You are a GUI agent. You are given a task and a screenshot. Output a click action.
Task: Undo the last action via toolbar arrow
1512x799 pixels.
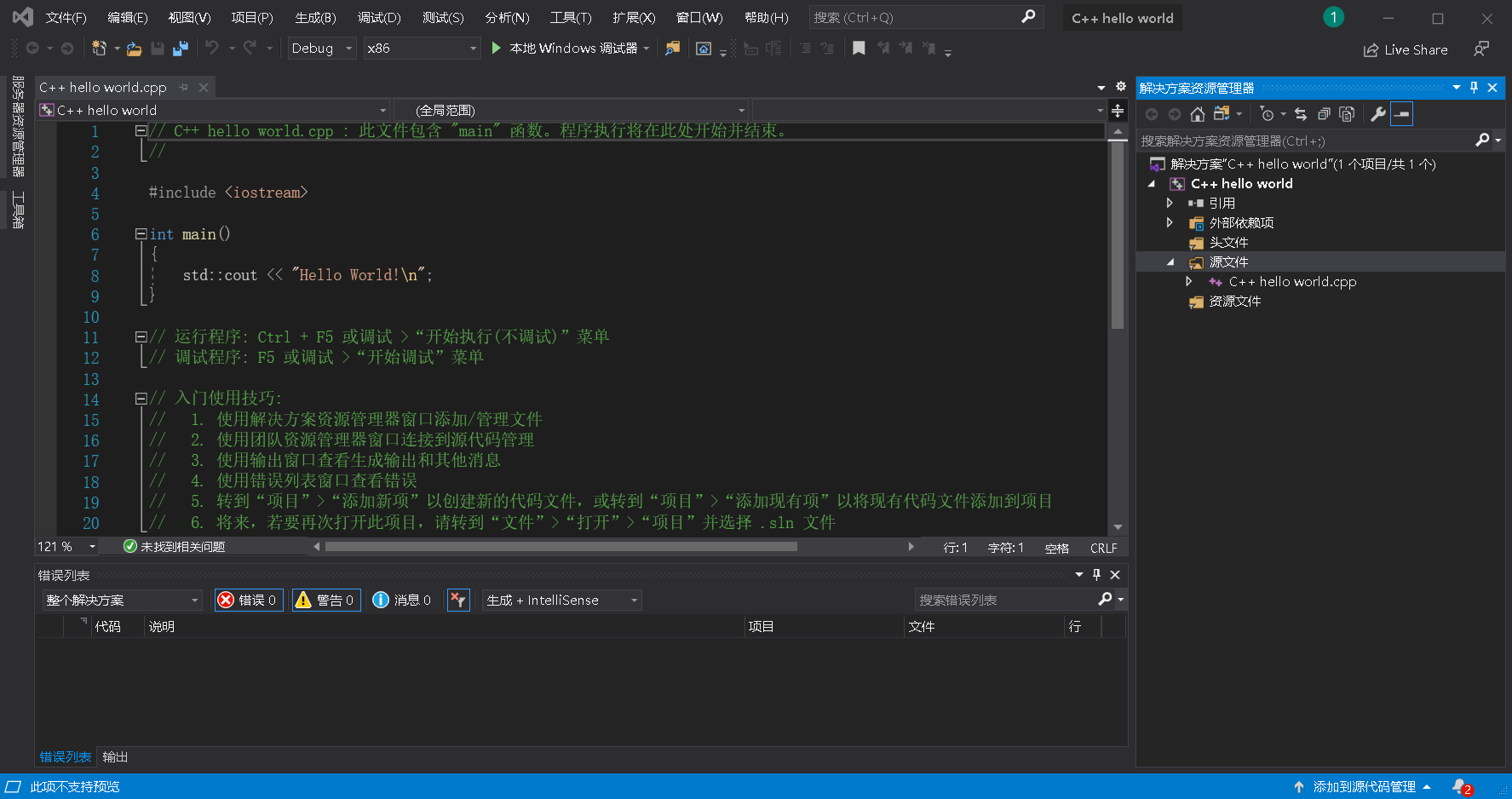[212, 49]
